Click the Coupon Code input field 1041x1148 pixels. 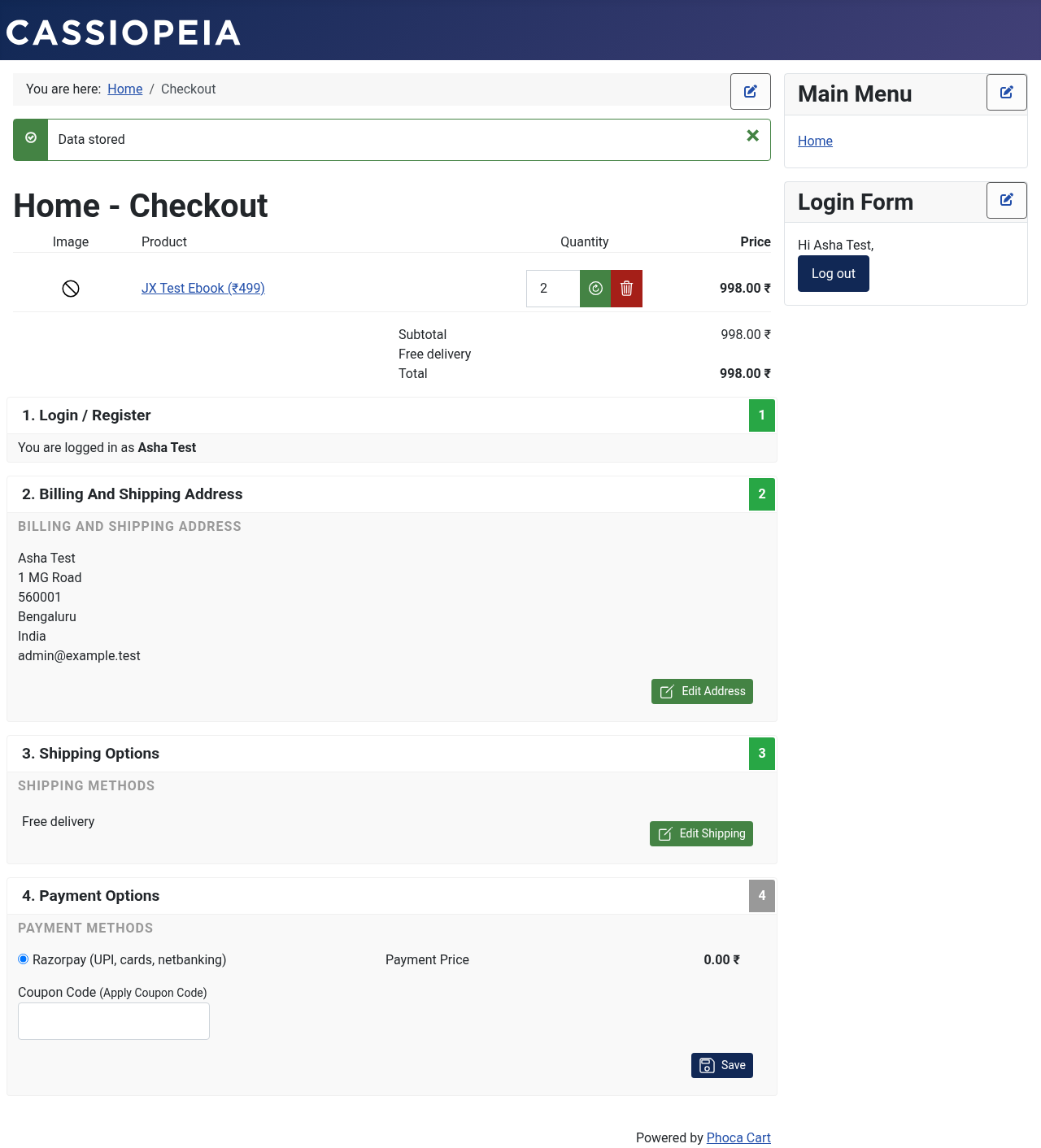(114, 1021)
